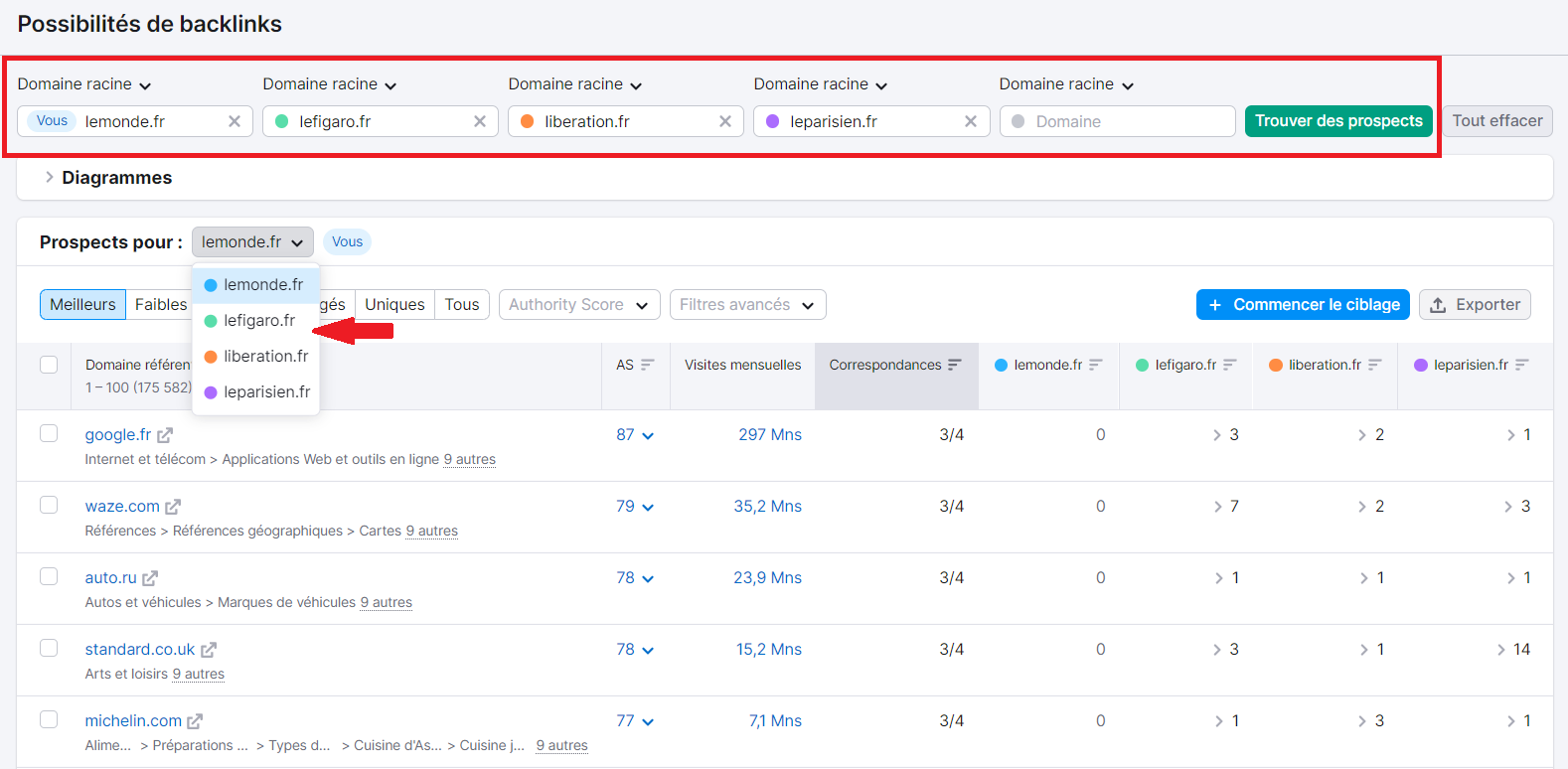Click Exporter button
1568x769 pixels.
point(1475,305)
